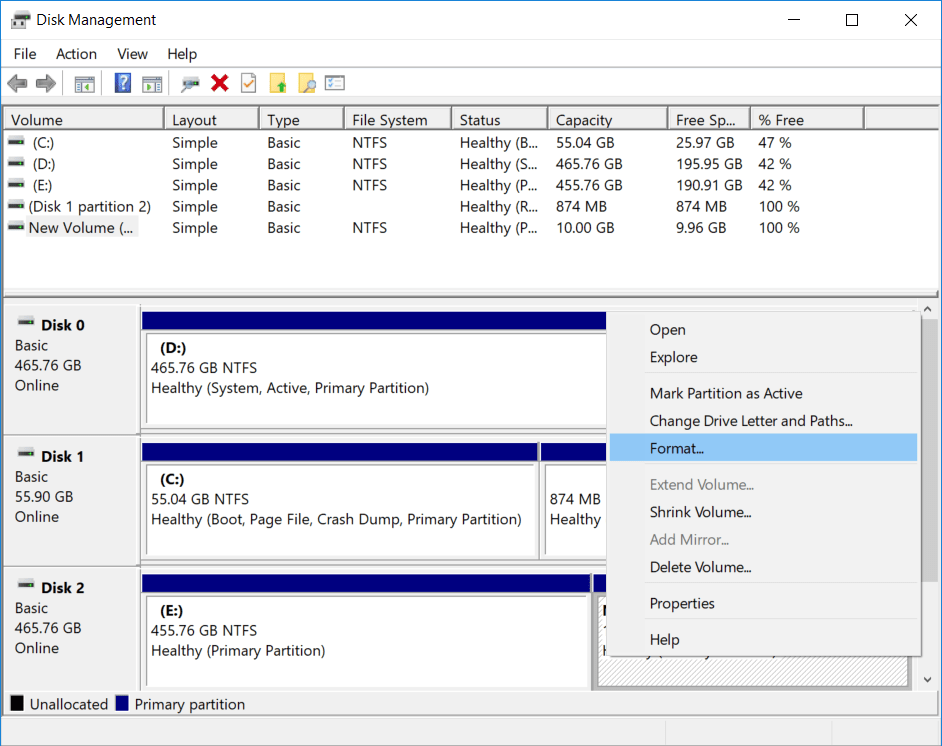
Task: Click the blue Help question mark icon
Action: (x=123, y=84)
